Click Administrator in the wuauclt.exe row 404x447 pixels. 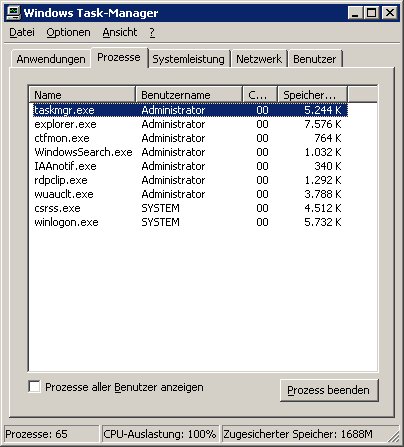pyautogui.click(x=173, y=194)
